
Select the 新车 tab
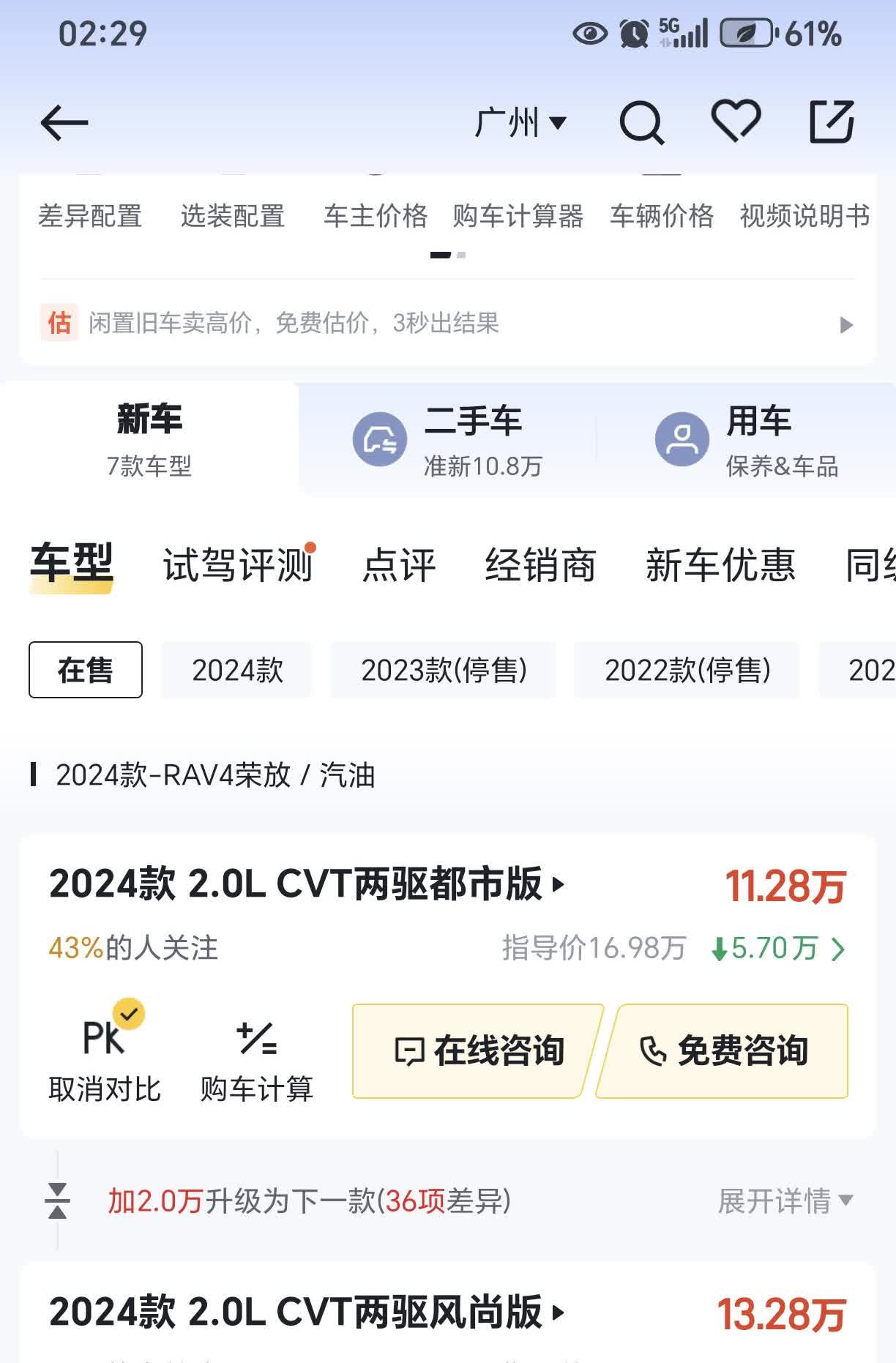(149, 439)
